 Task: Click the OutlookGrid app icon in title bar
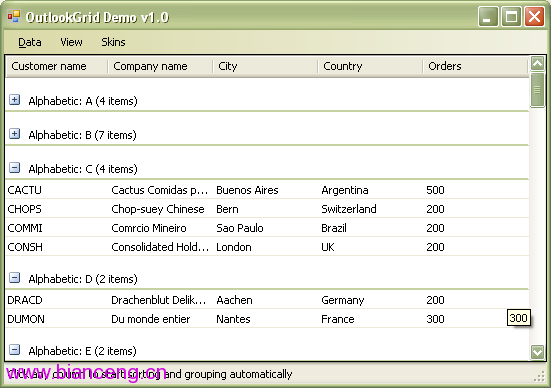(x=14, y=17)
